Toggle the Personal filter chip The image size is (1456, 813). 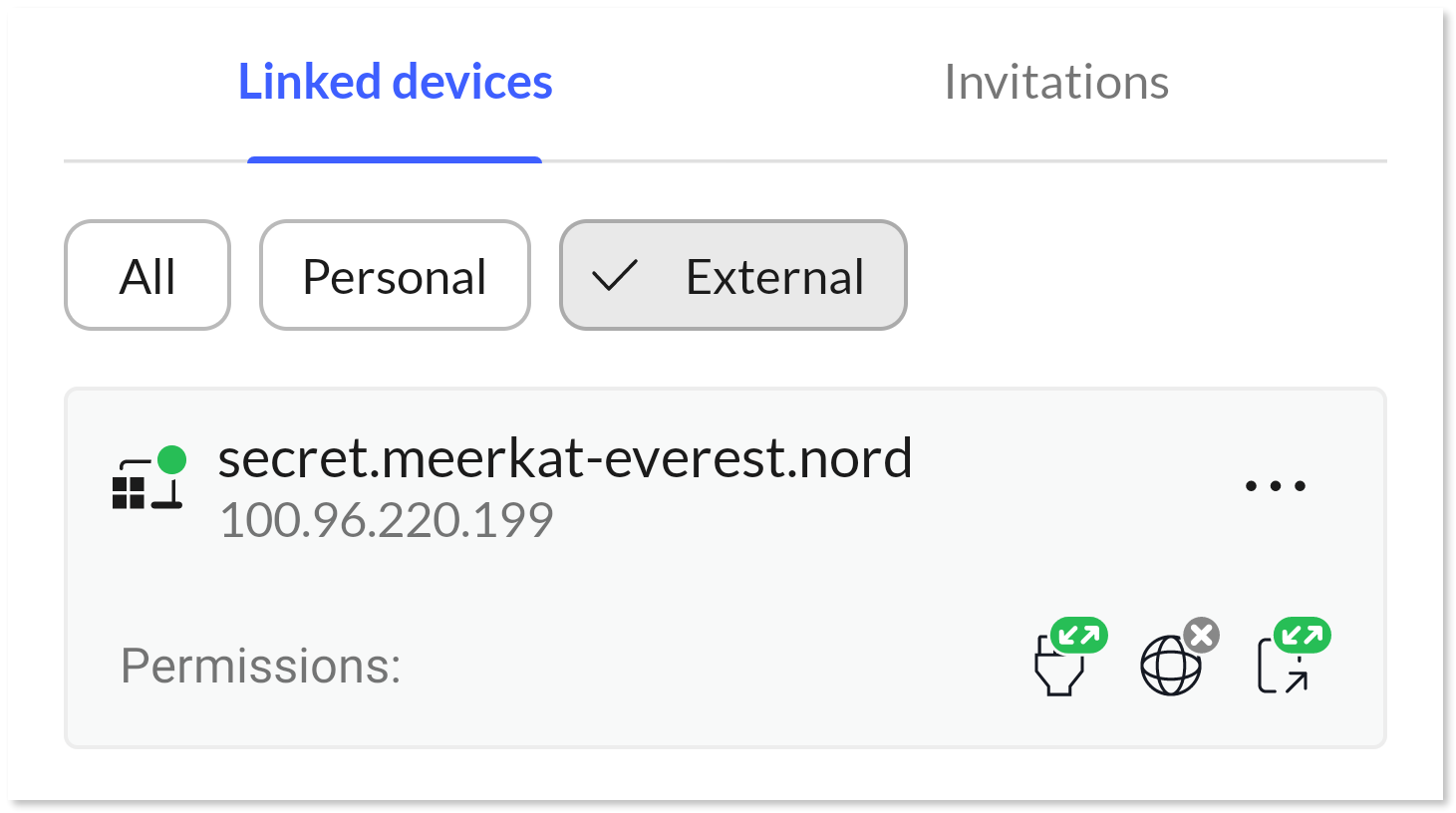click(x=395, y=275)
